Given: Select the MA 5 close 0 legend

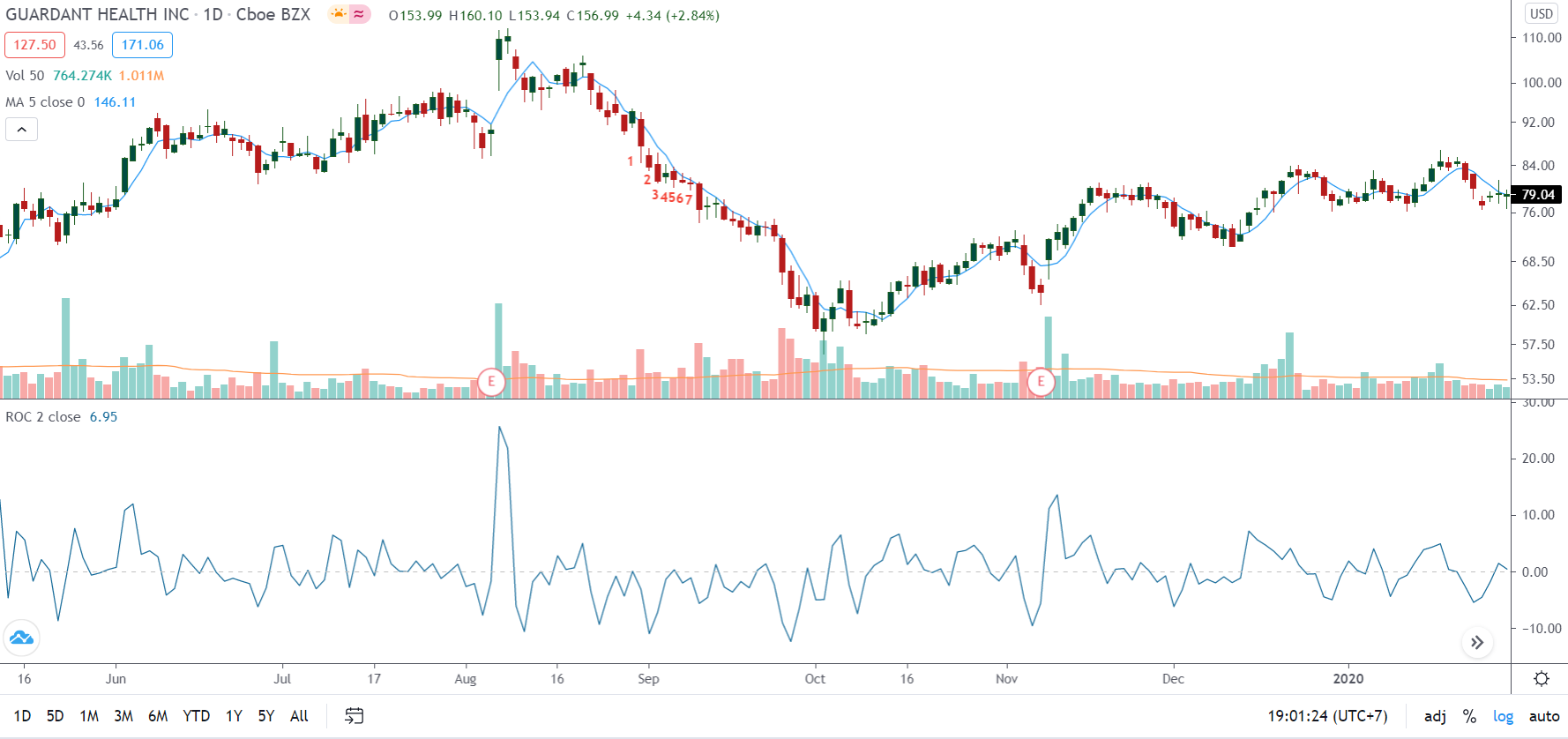Looking at the screenshot, I should pos(45,102).
